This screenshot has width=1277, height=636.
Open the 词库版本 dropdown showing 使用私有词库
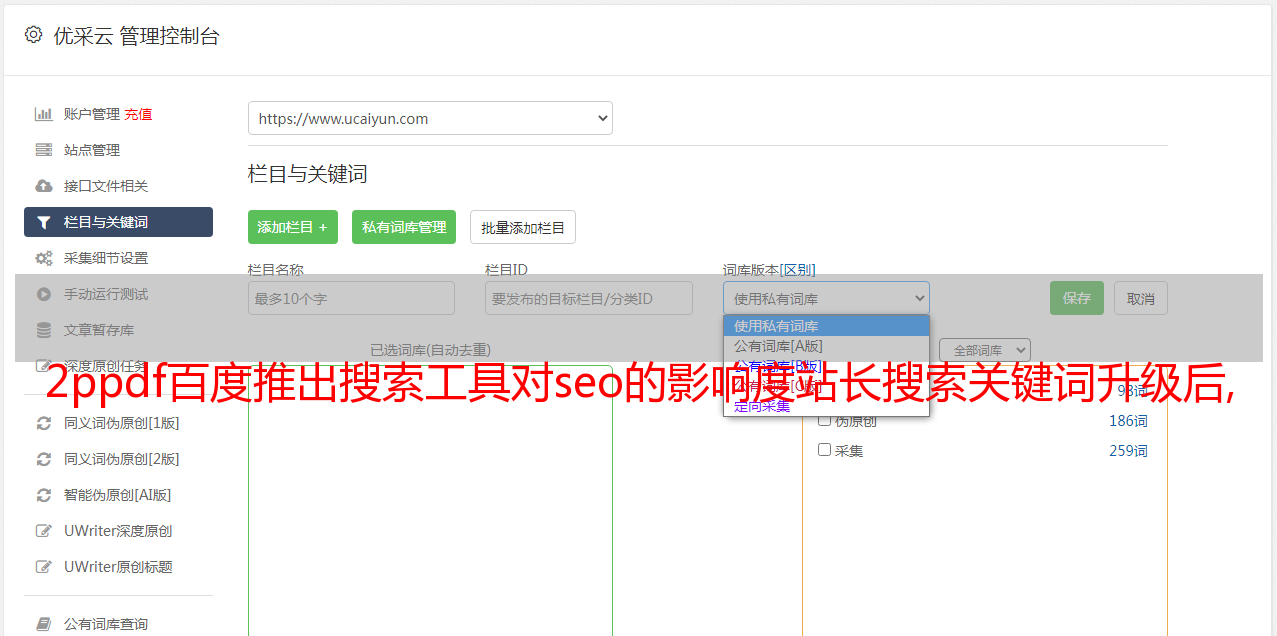pos(826,298)
